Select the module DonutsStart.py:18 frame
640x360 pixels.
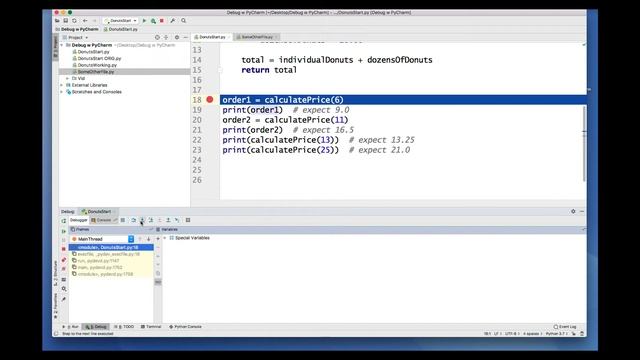pos(111,247)
